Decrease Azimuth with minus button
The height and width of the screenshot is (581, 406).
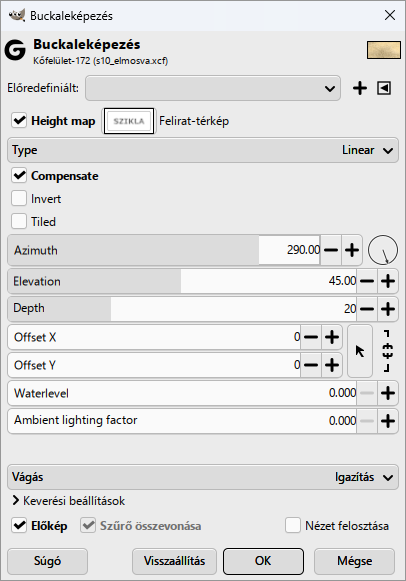click(x=331, y=250)
